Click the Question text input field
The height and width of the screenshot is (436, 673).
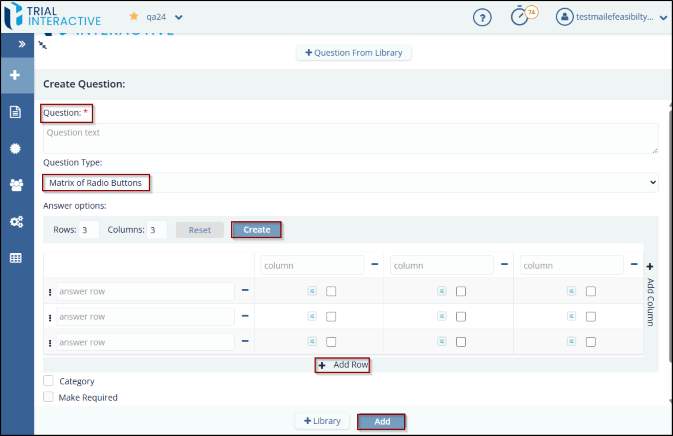350,138
